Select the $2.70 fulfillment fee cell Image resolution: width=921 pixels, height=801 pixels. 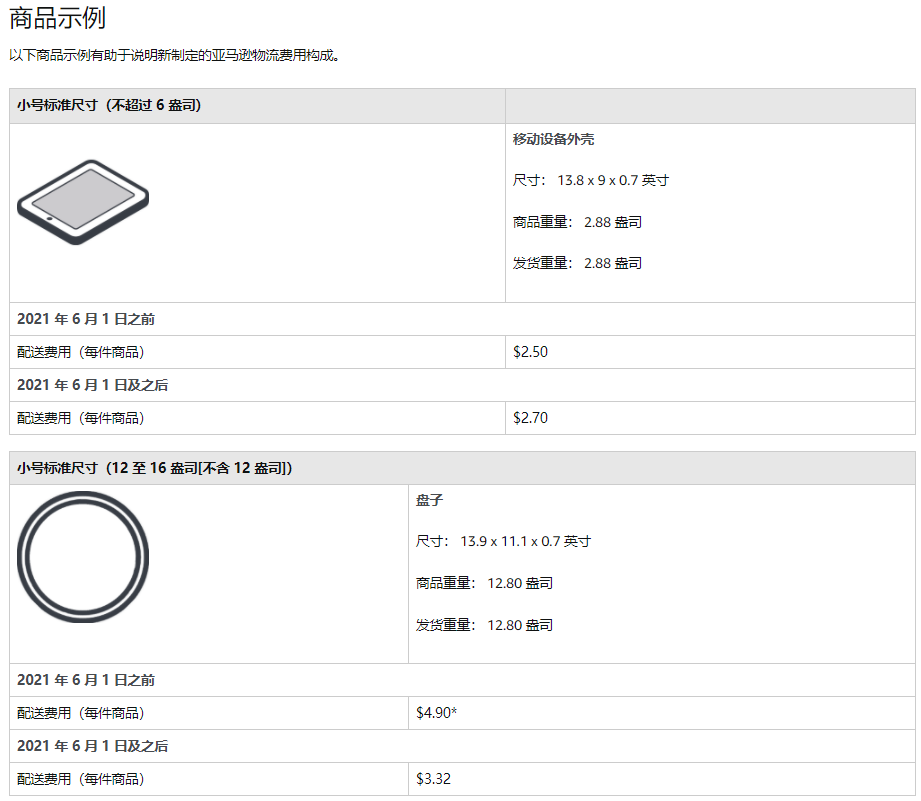click(530, 418)
